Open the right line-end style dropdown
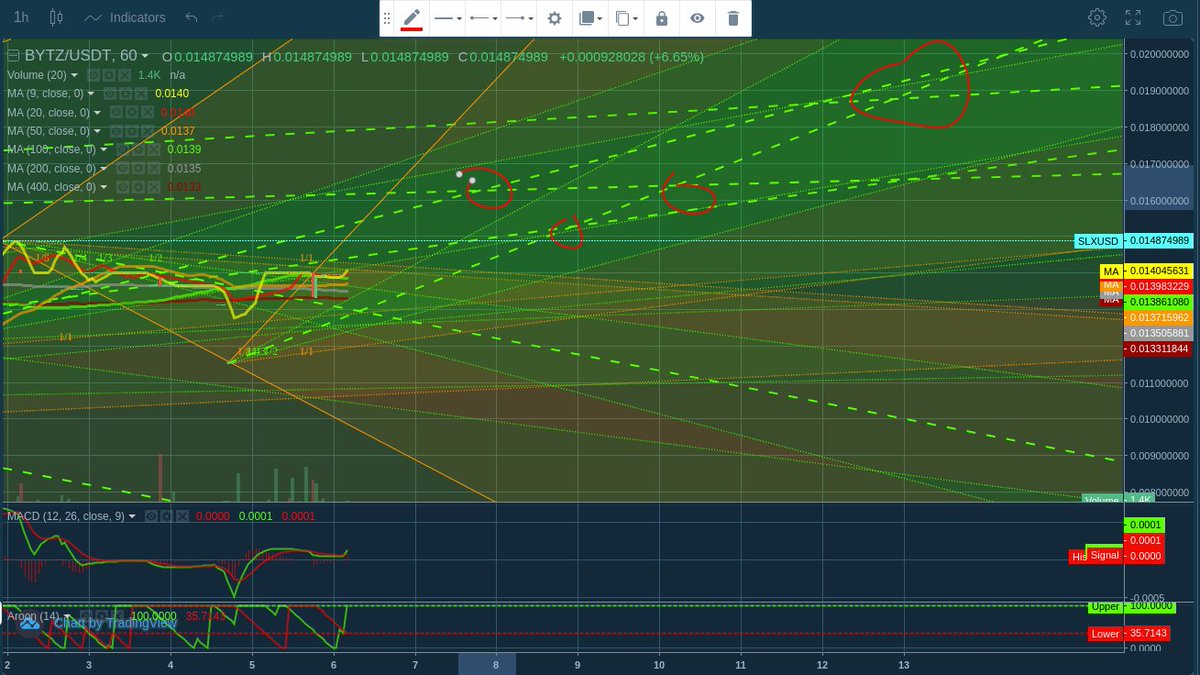Screen dimensions: 1200x675 pos(518,18)
